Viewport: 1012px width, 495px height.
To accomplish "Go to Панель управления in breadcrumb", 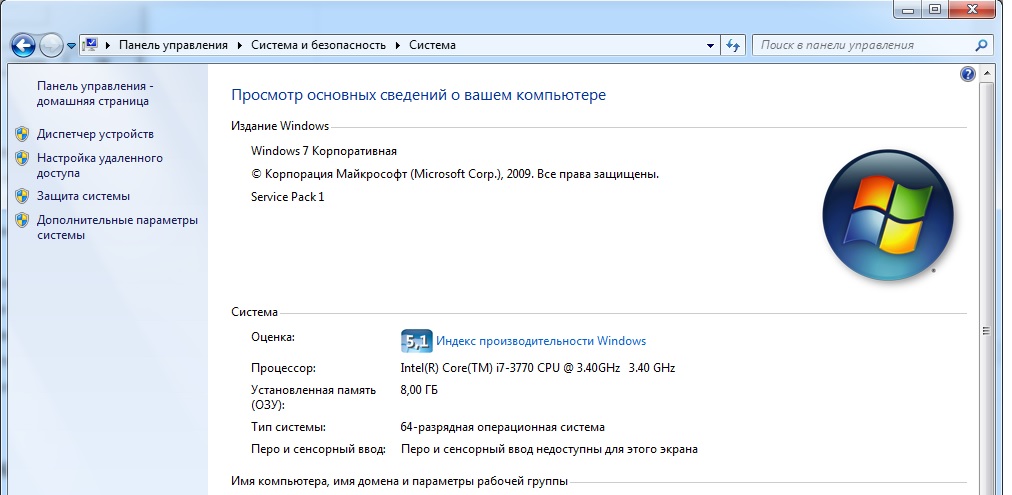I will click(x=173, y=45).
